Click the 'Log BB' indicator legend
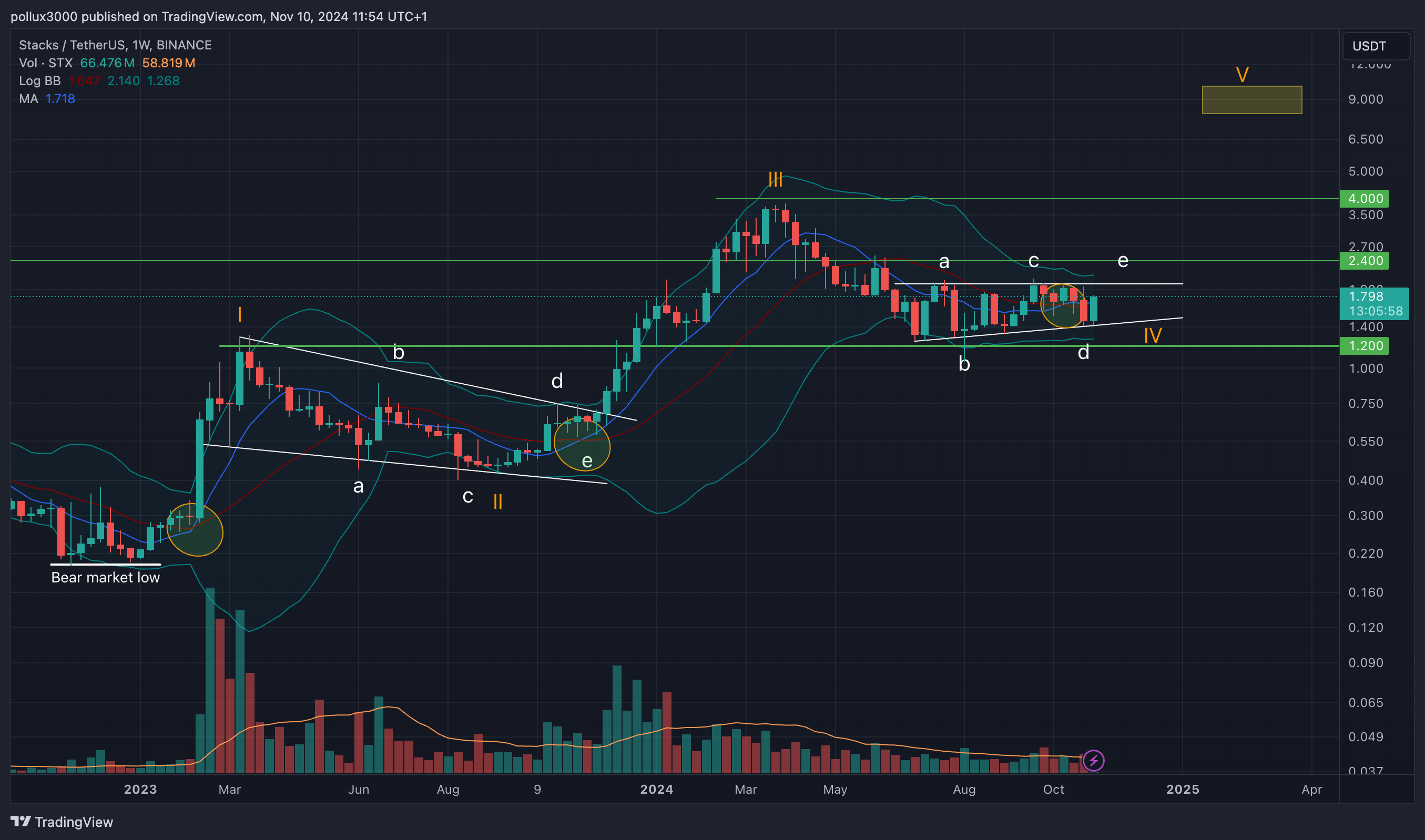 pyautogui.click(x=39, y=81)
